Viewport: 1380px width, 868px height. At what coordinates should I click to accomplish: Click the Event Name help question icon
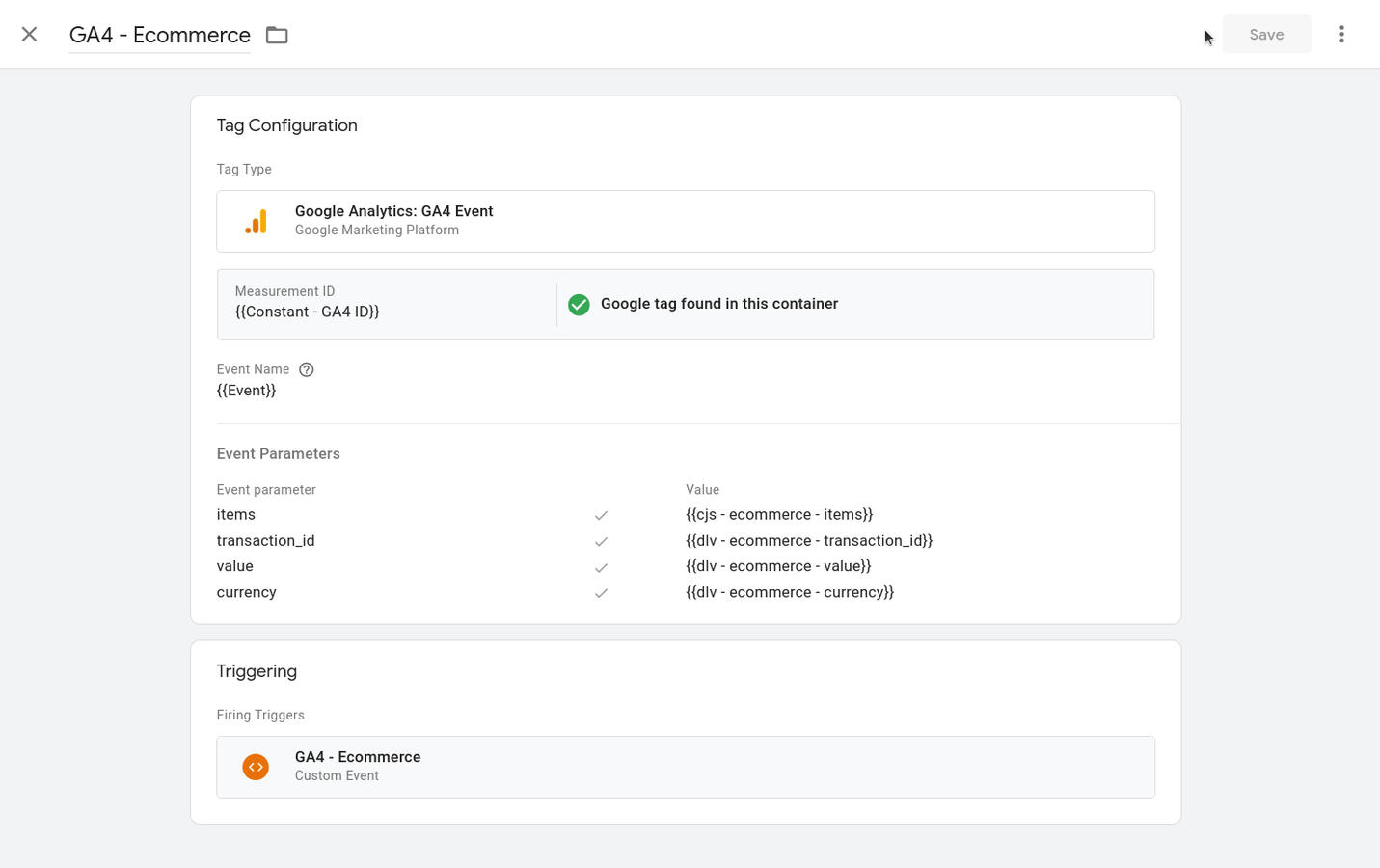(307, 369)
